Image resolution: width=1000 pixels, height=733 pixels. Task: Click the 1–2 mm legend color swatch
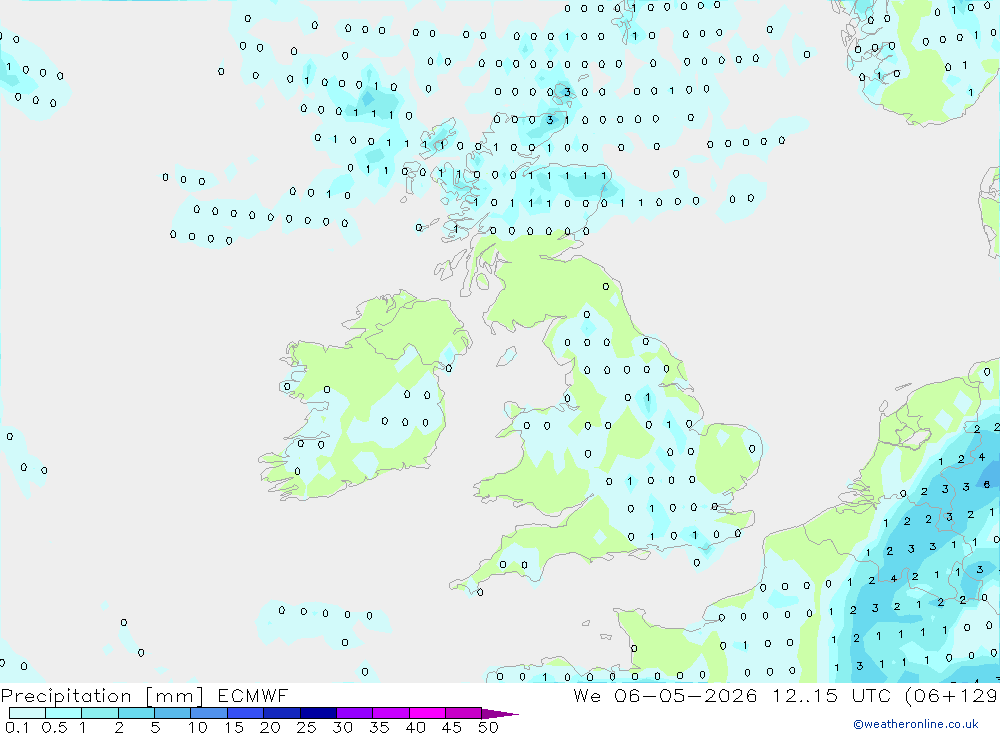coord(100,713)
